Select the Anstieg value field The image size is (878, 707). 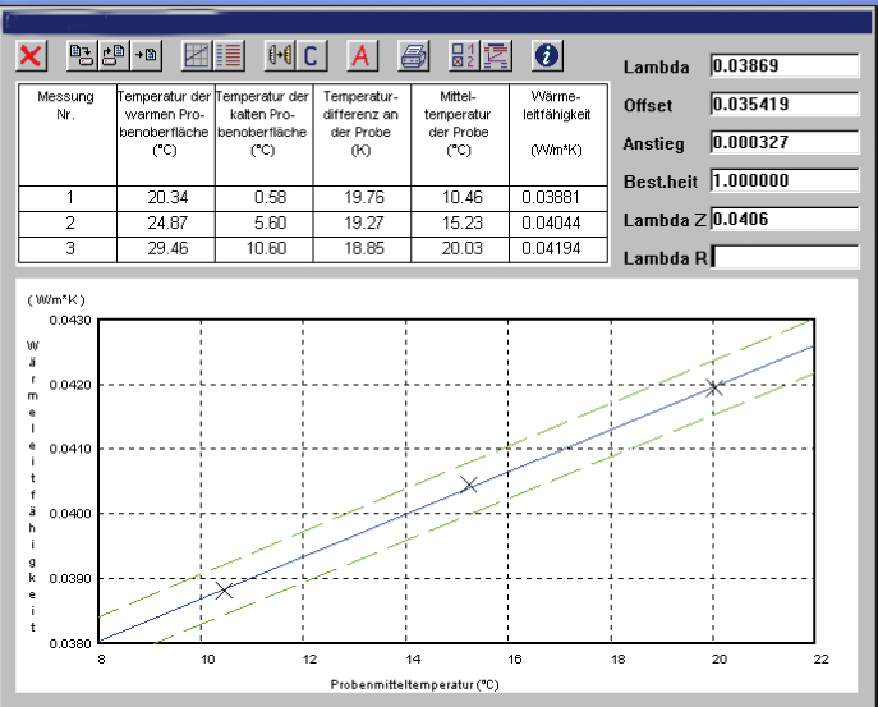click(784, 142)
